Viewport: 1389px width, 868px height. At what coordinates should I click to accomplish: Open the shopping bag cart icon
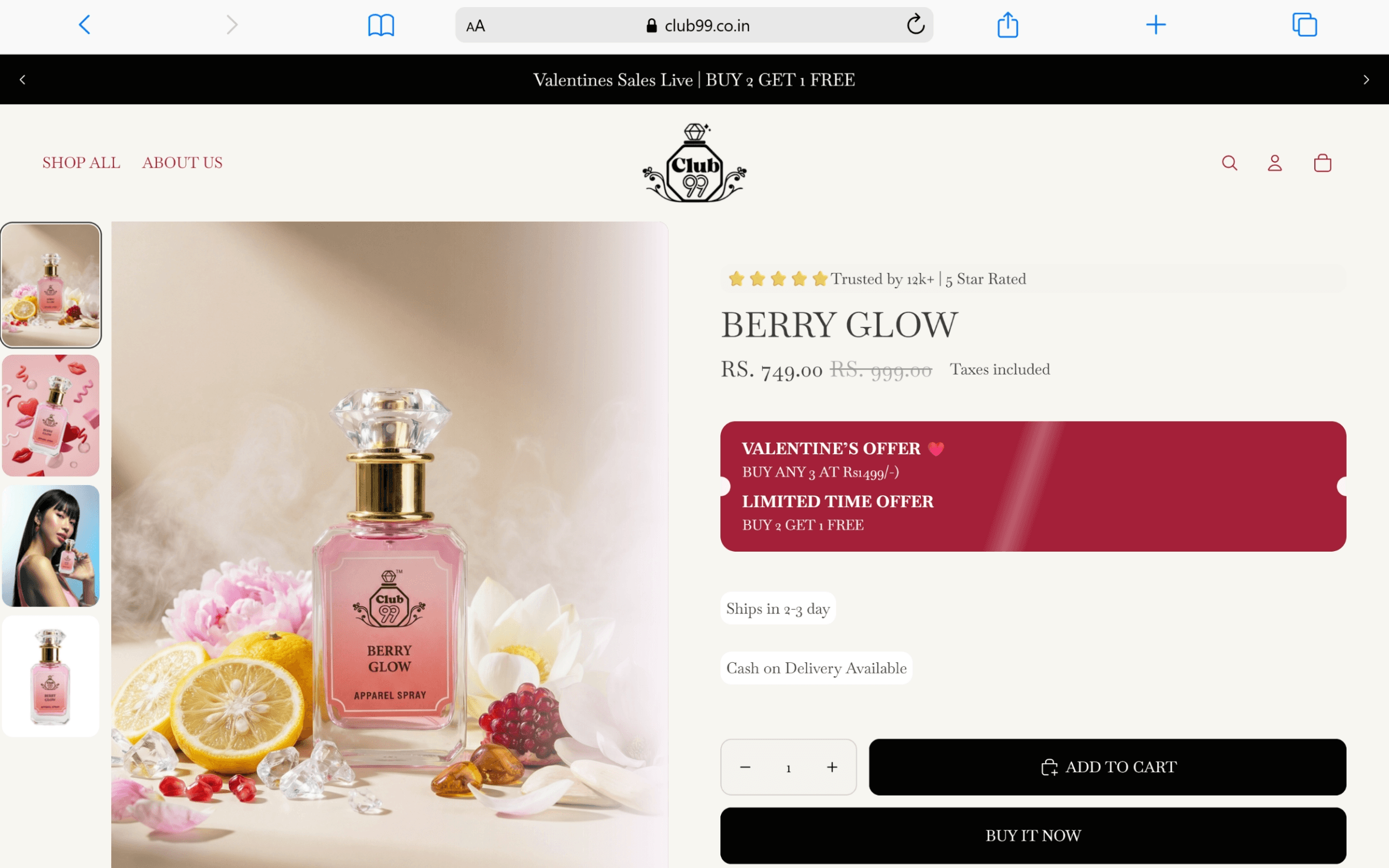pyautogui.click(x=1323, y=163)
